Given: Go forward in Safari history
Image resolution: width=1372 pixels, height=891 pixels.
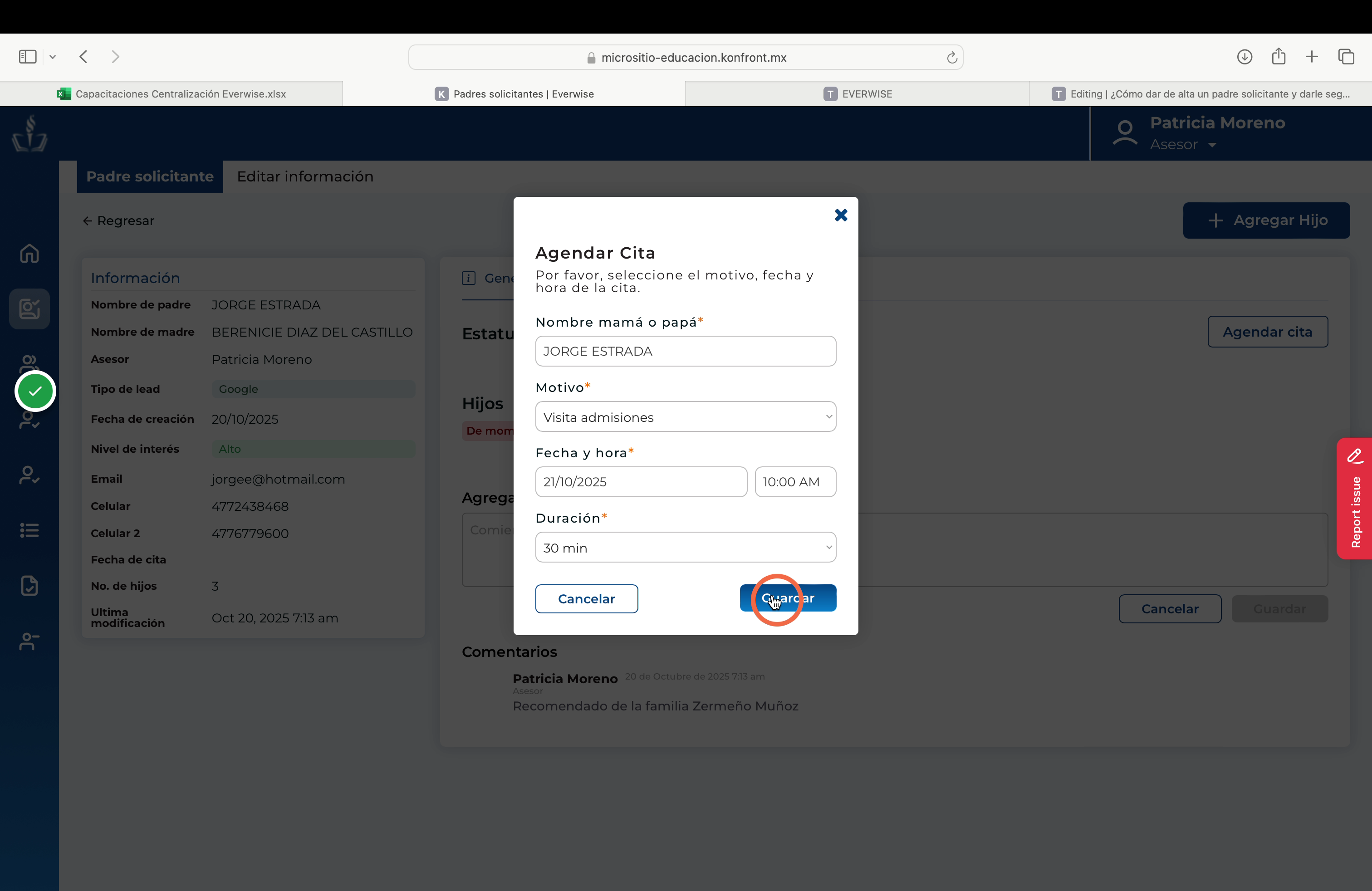Looking at the screenshot, I should (x=115, y=56).
